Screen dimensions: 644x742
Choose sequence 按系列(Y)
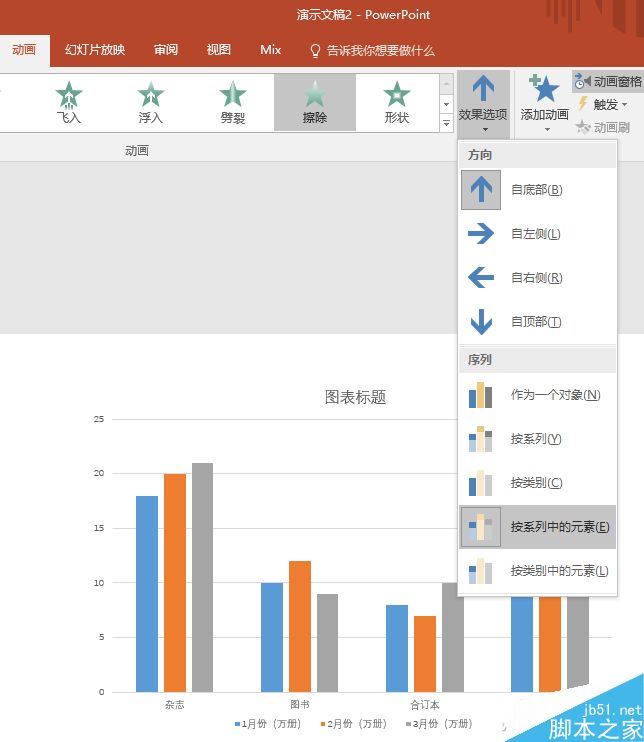538,439
